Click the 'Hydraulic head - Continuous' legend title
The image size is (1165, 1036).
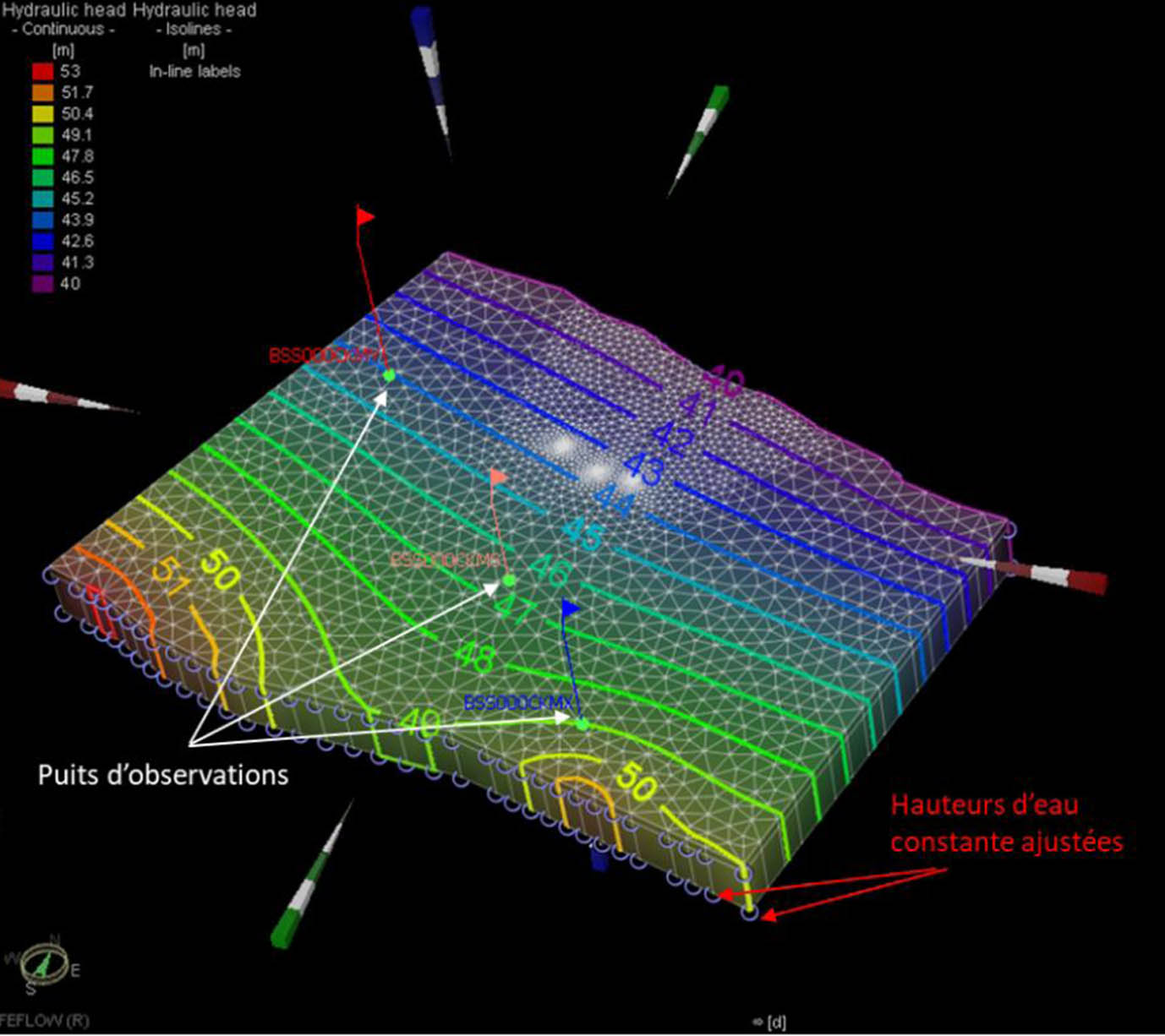[x=63, y=20]
